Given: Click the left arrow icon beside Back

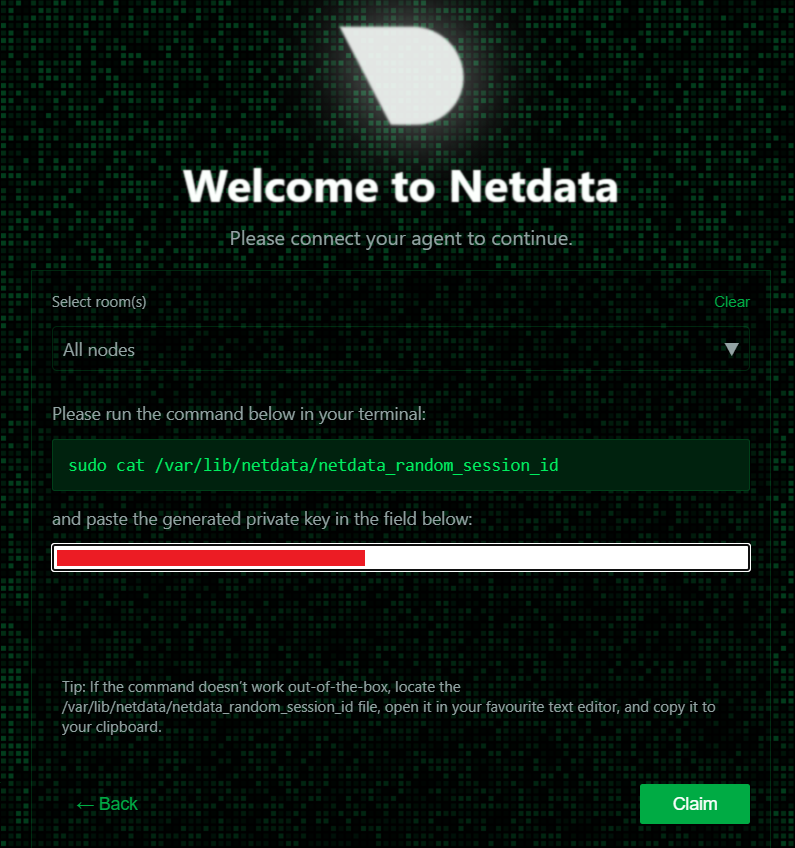Looking at the screenshot, I should point(87,804).
